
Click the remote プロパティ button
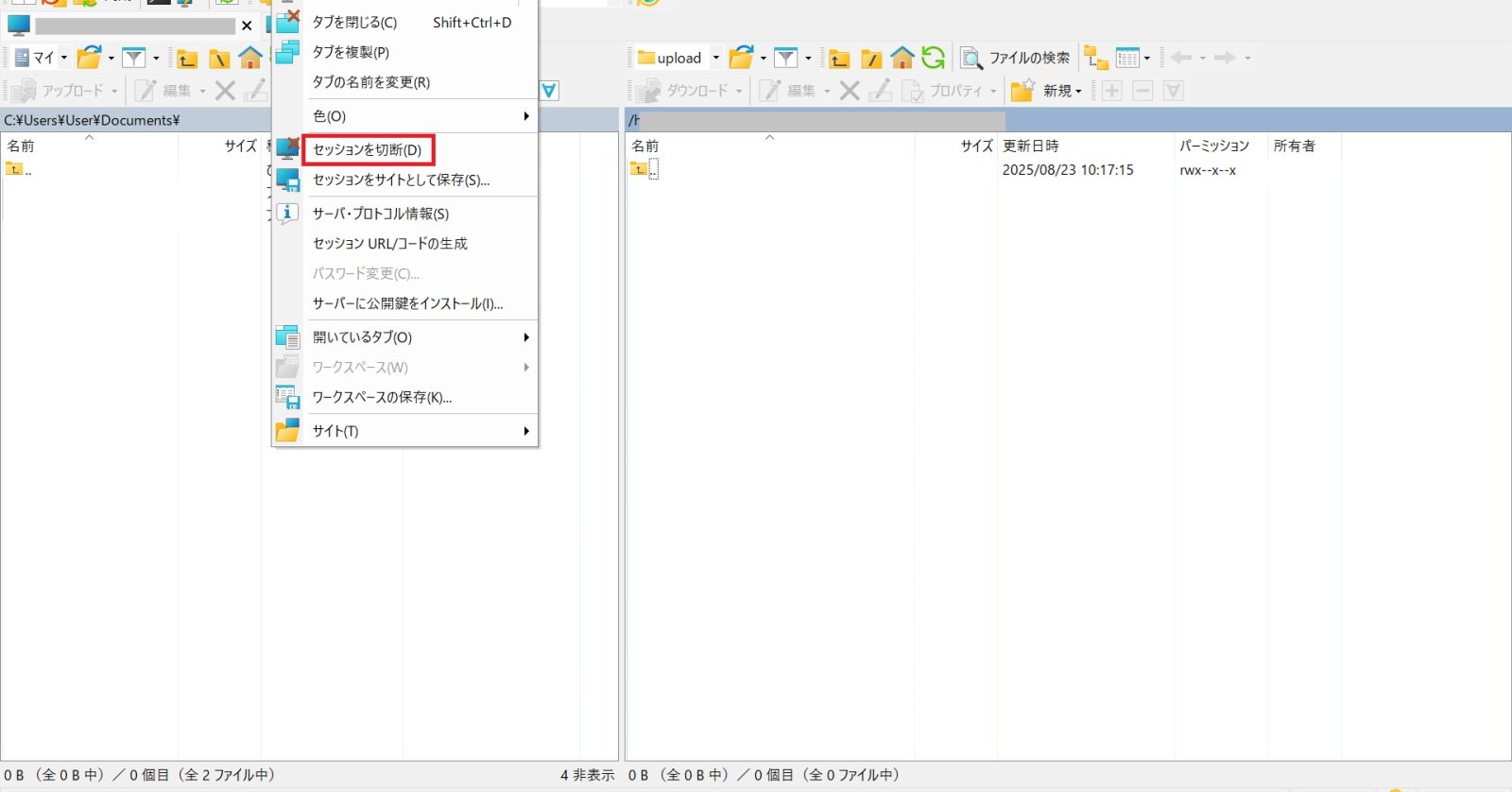pyautogui.click(x=949, y=91)
